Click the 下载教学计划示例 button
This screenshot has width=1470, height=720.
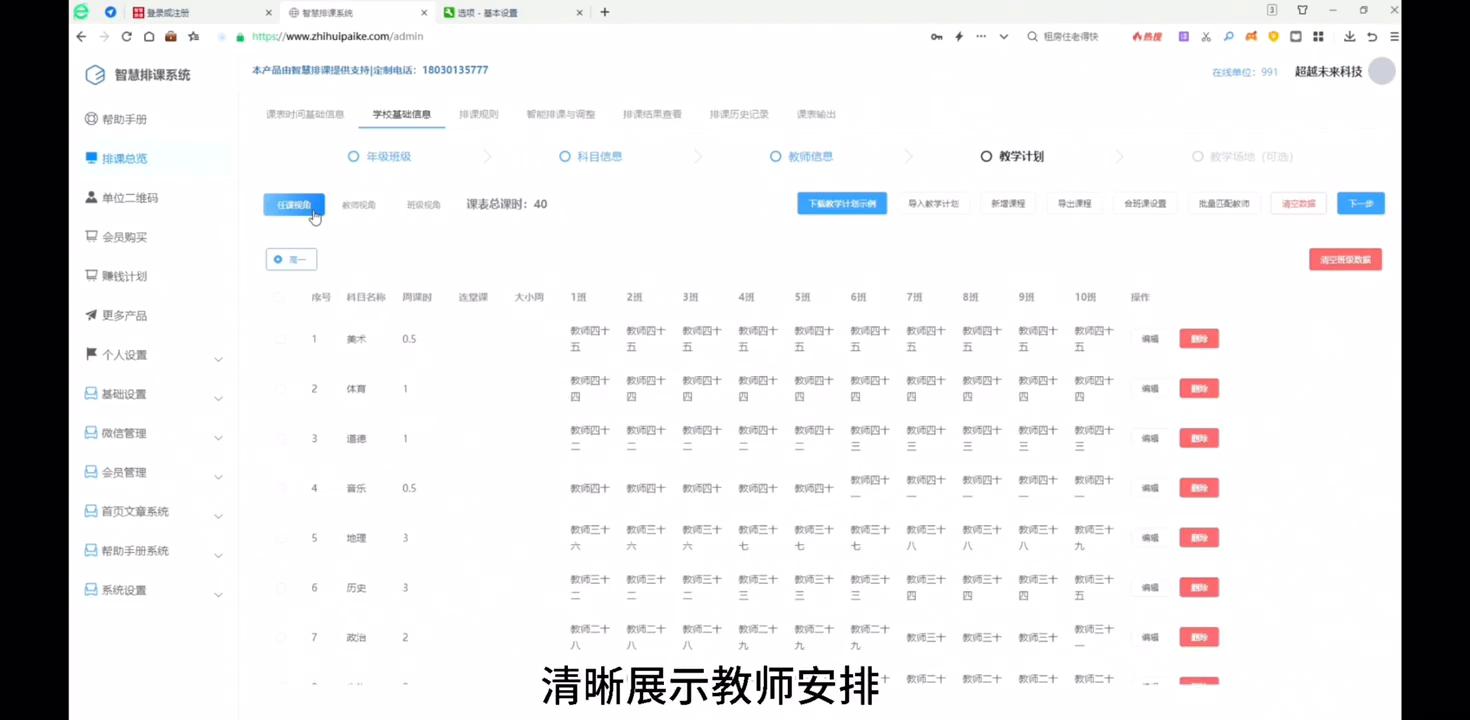[841, 203]
